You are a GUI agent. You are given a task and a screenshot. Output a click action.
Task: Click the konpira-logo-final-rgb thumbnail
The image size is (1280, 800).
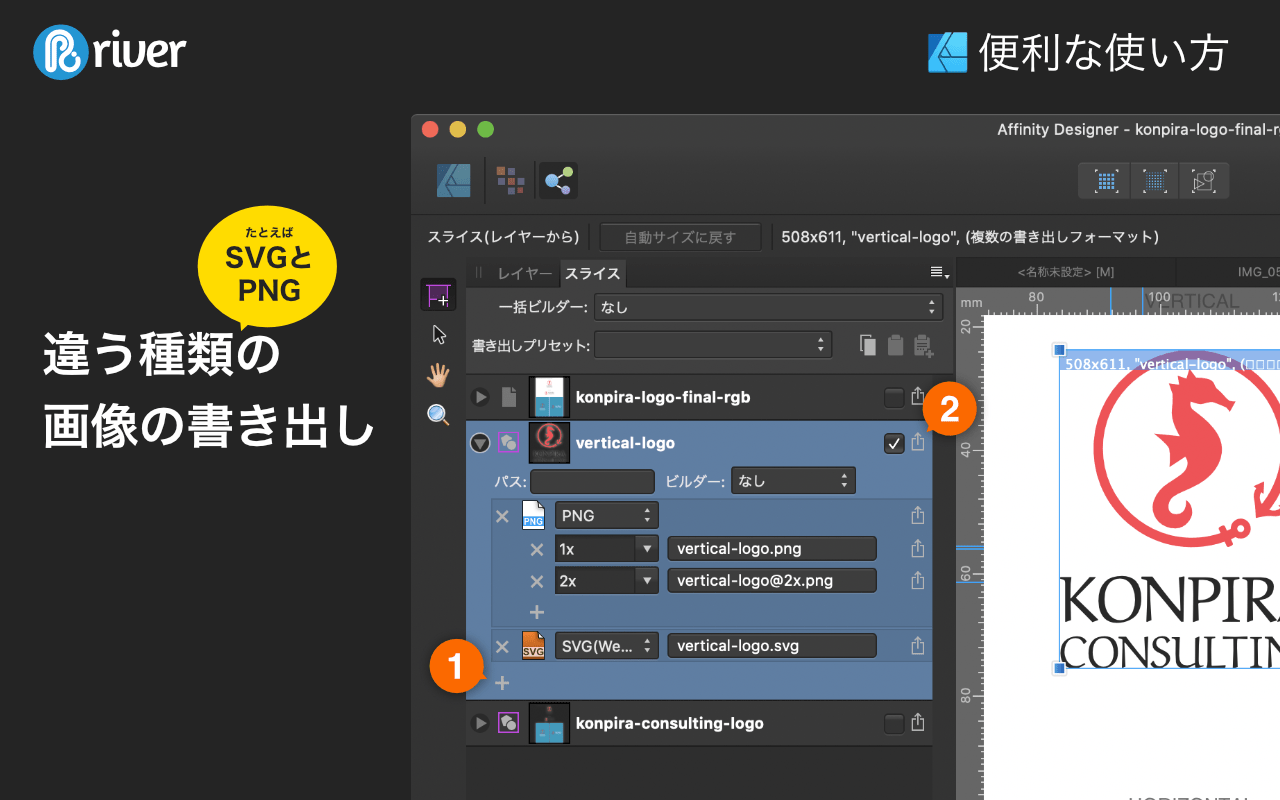click(549, 397)
